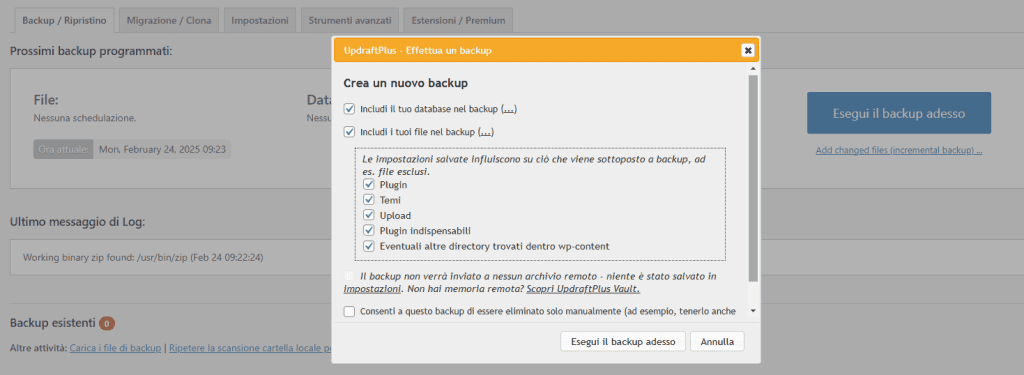Click 'Mon, February 24, 2025 09:23' time text

pos(162,149)
